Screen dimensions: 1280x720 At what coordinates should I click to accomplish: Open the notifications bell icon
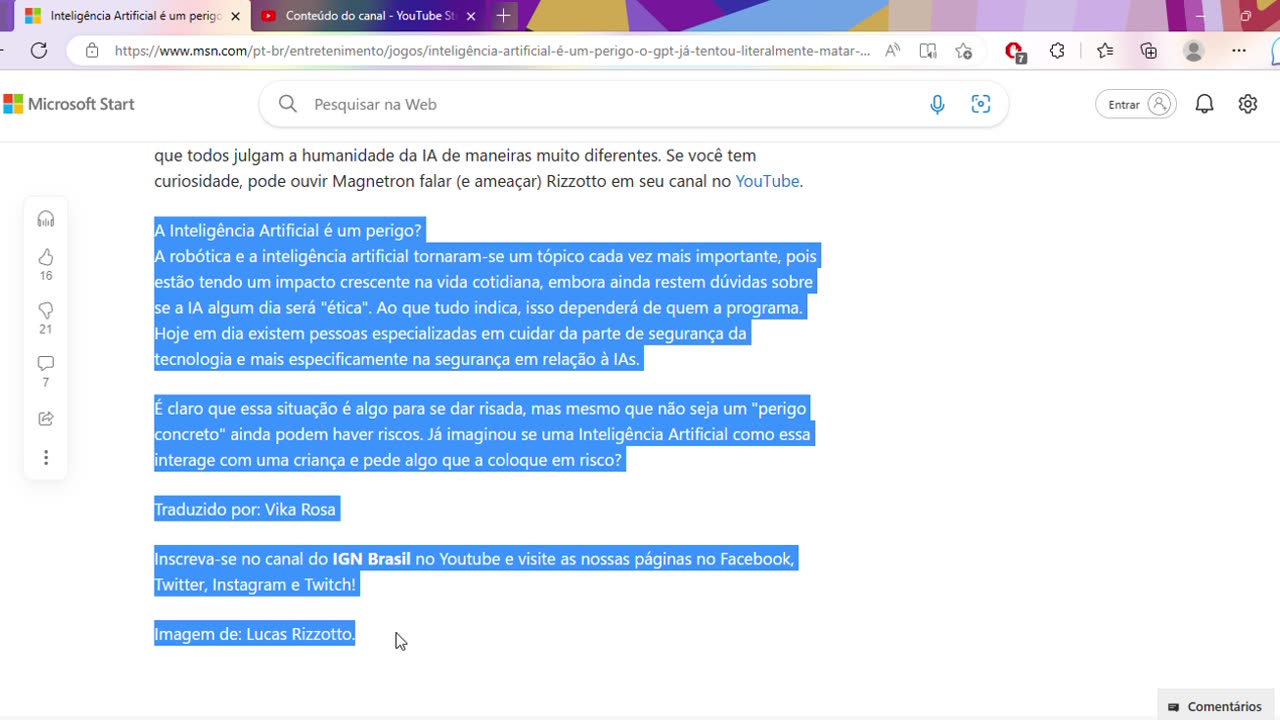(x=1204, y=104)
